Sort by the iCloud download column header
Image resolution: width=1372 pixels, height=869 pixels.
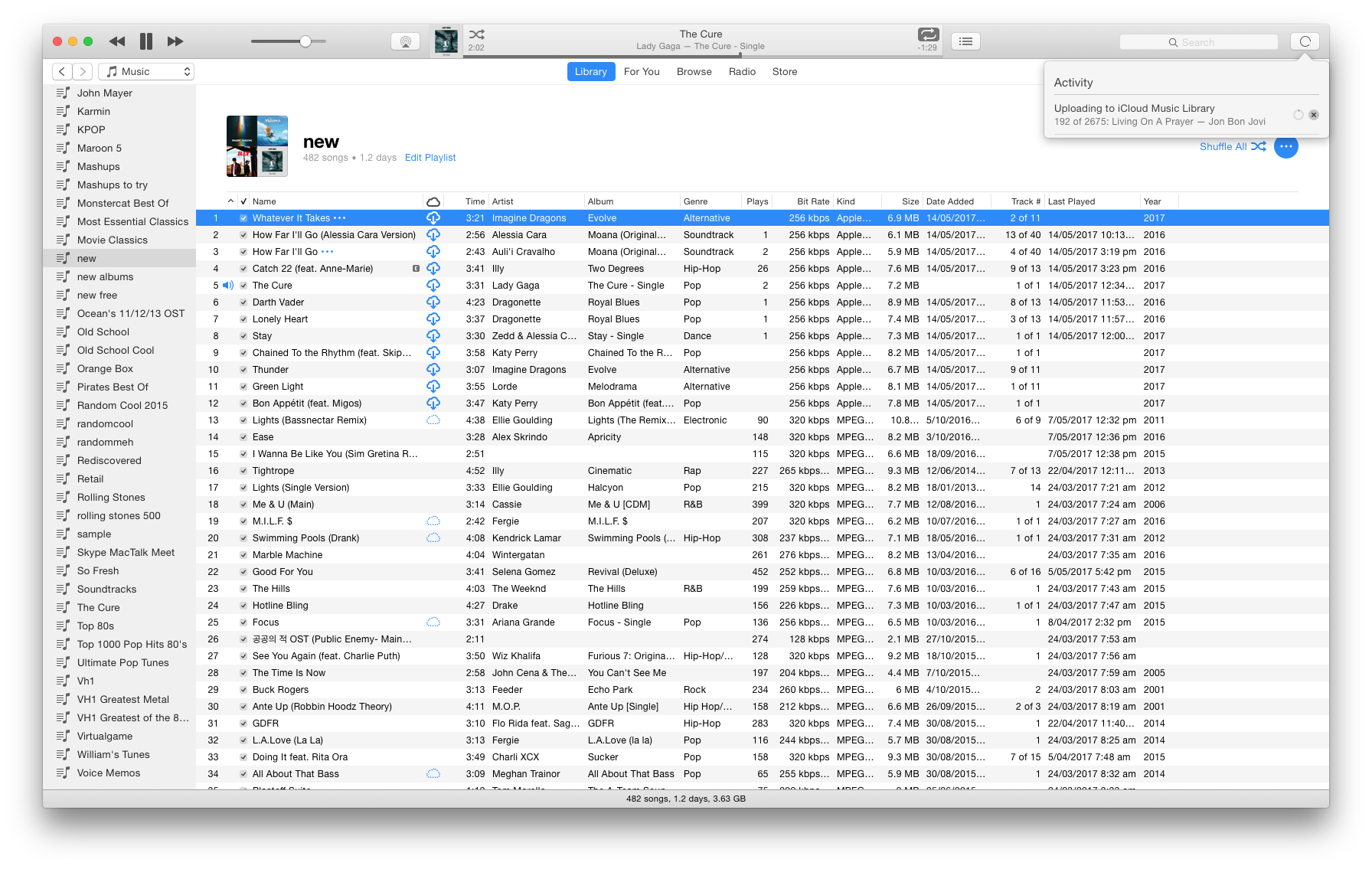[433, 201]
